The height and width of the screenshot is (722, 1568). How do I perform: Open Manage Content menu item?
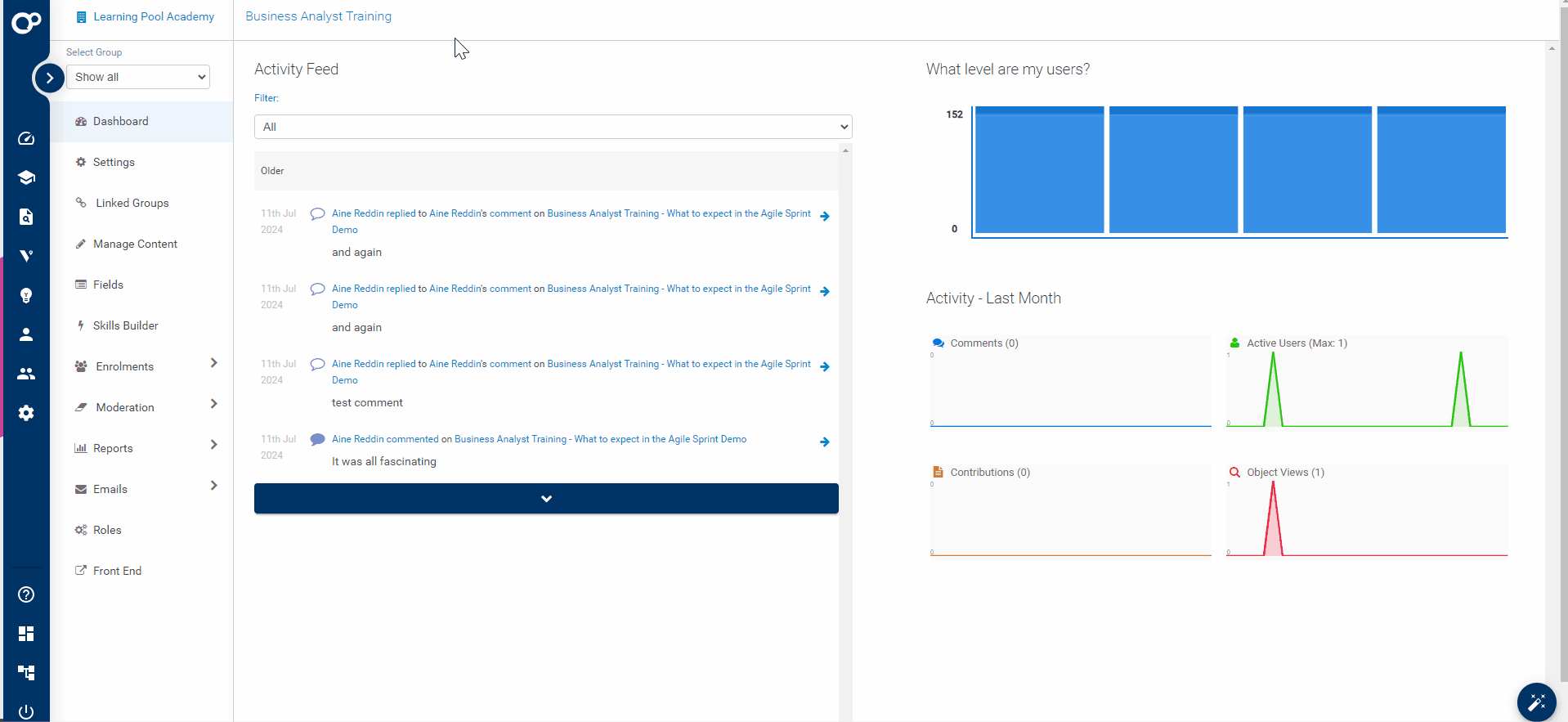click(x=135, y=244)
